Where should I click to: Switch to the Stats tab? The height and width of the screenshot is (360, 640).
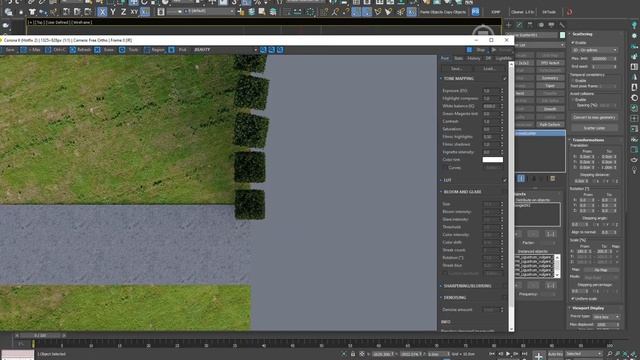(x=458, y=58)
